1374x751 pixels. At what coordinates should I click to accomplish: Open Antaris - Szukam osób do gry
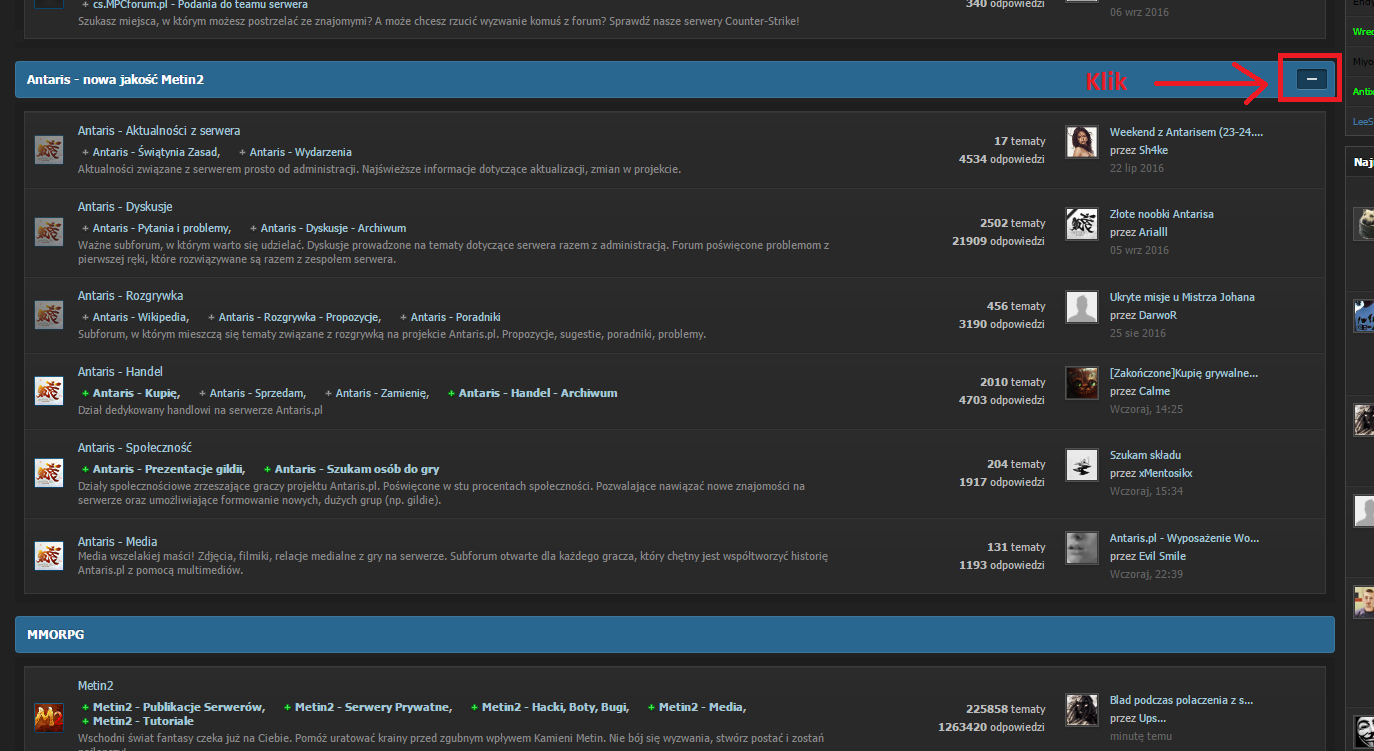pyautogui.click(x=357, y=469)
